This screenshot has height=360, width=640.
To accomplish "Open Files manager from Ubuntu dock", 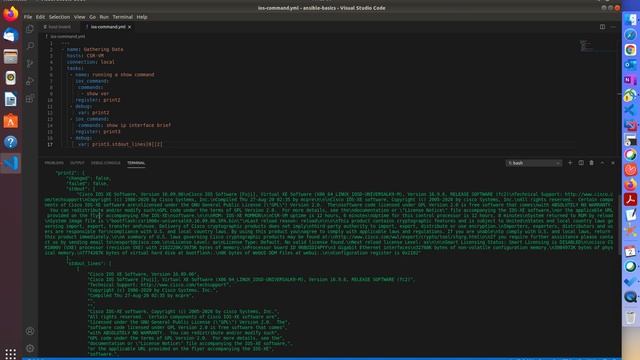I will pyautogui.click(x=11, y=56).
